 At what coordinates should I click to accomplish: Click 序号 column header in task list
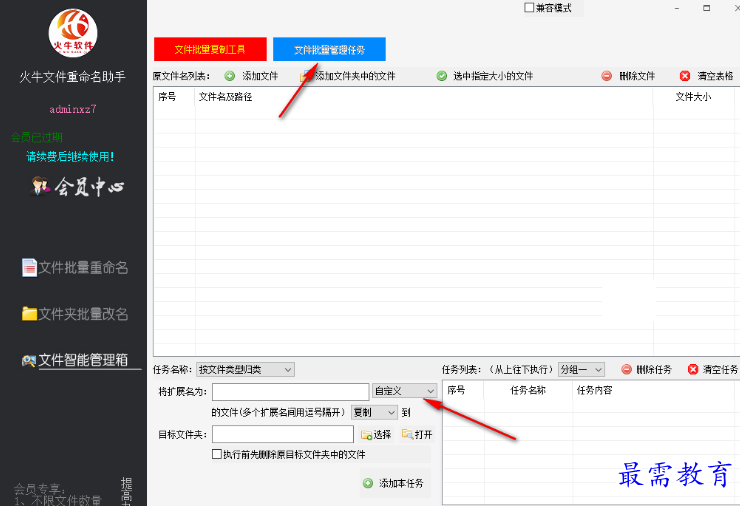point(456,390)
